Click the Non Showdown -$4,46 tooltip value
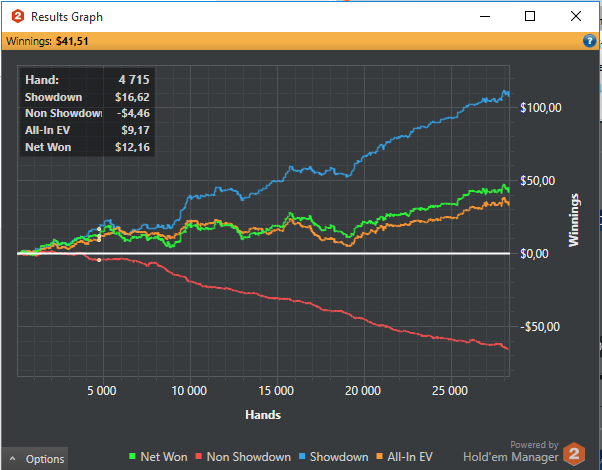The image size is (602, 470). [133, 113]
